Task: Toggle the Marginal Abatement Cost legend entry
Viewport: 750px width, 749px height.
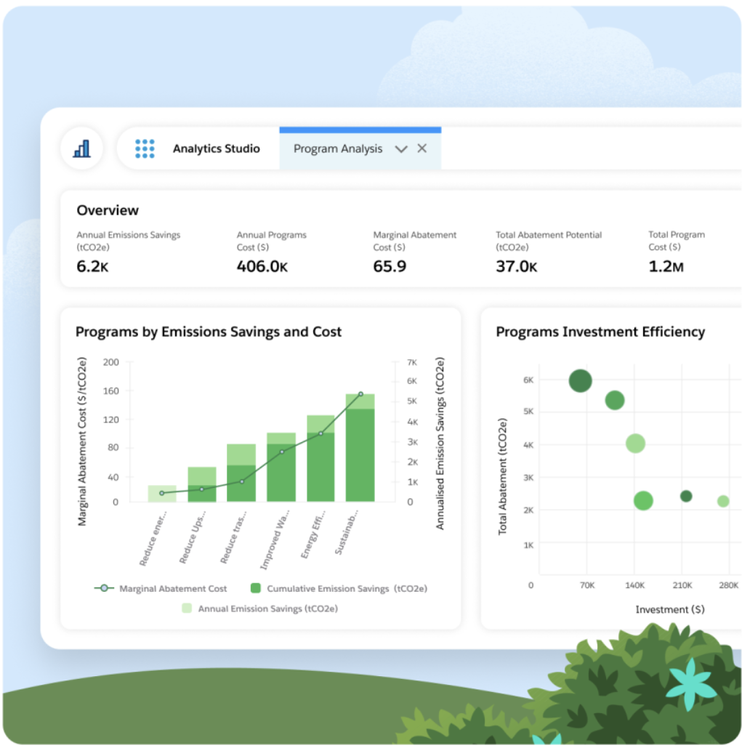Action: pos(161,588)
